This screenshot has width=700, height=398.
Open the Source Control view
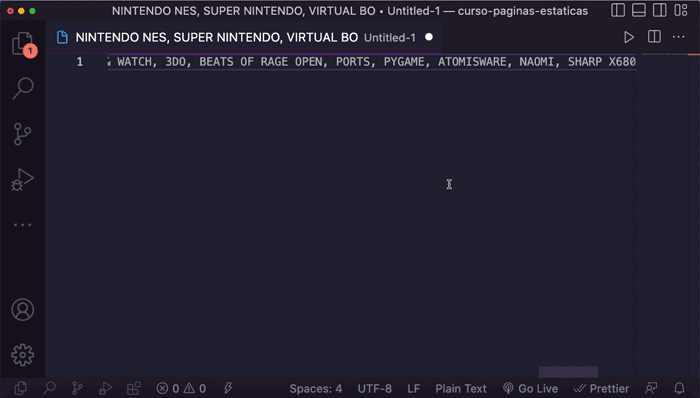(x=23, y=134)
